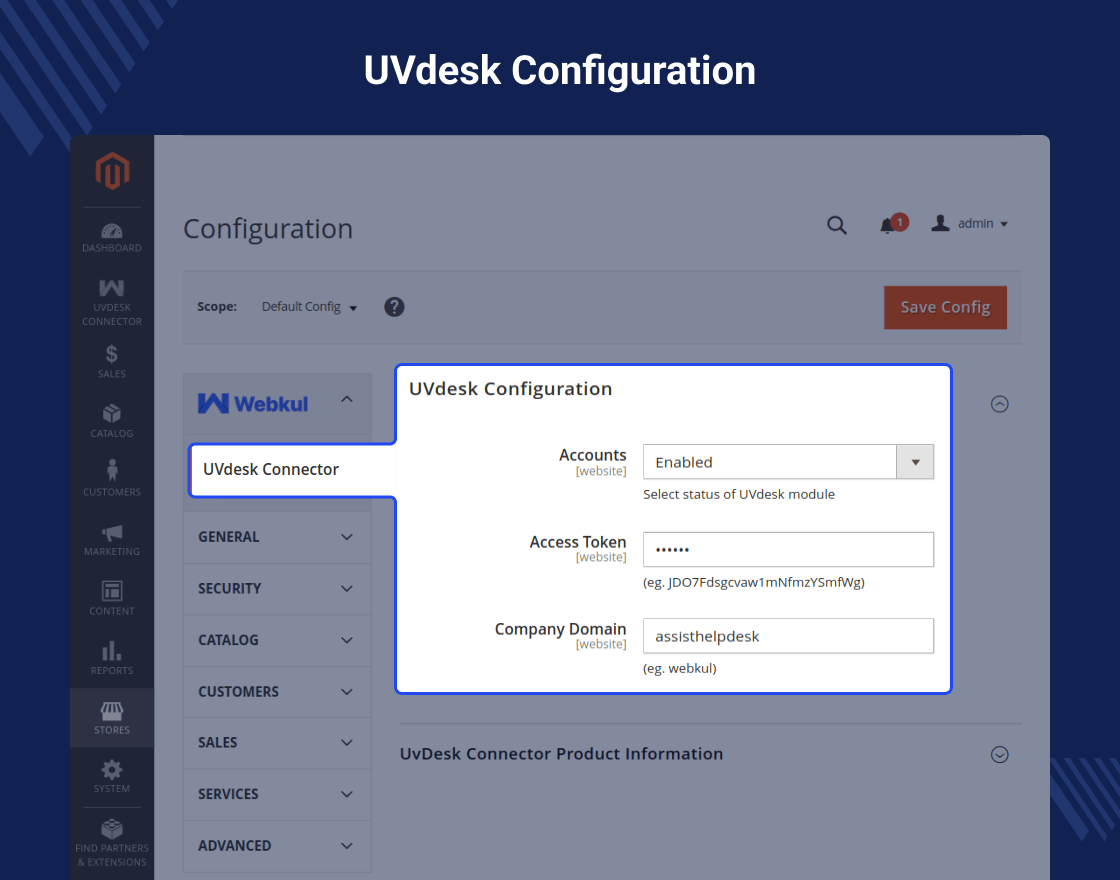Click the Scope label
The height and width of the screenshot is (880, 1120).
point(217,306)
